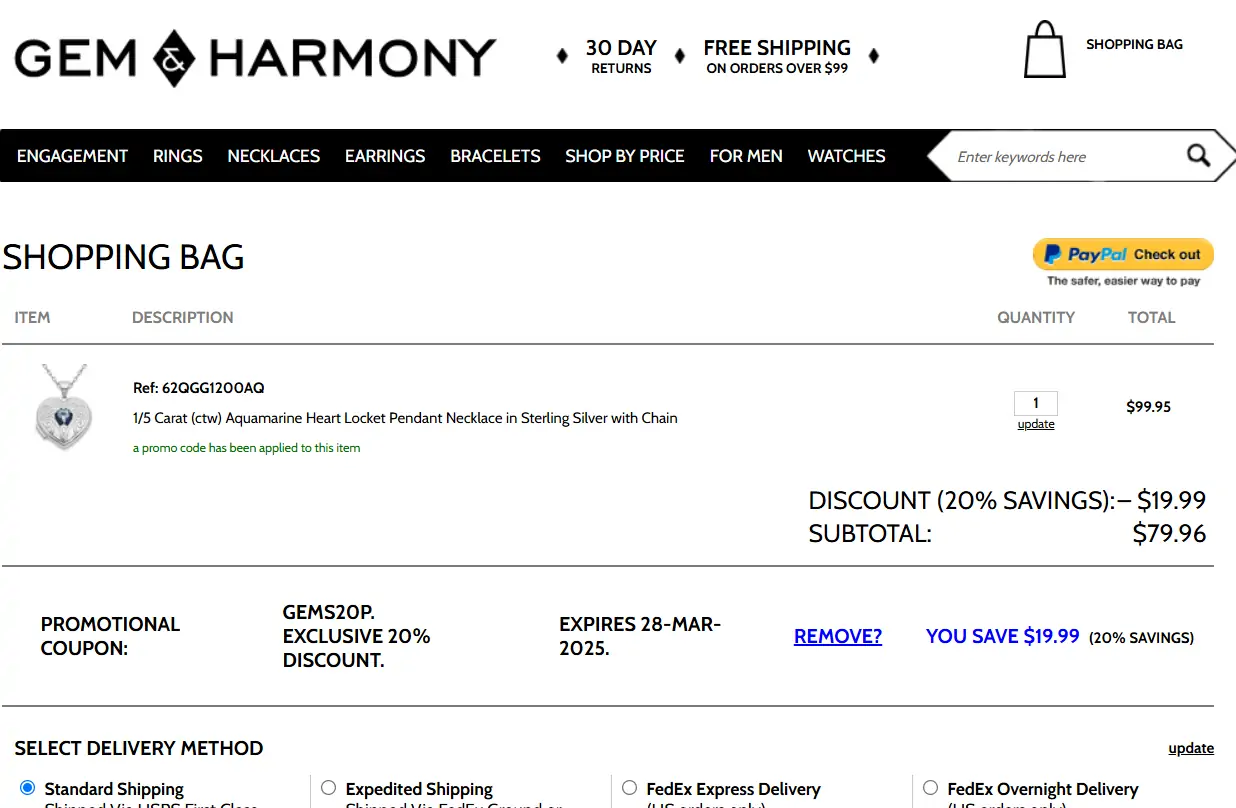Open the Earrings category
Image resolution: width=1236 pixels, height=808 pixels.
385,156
